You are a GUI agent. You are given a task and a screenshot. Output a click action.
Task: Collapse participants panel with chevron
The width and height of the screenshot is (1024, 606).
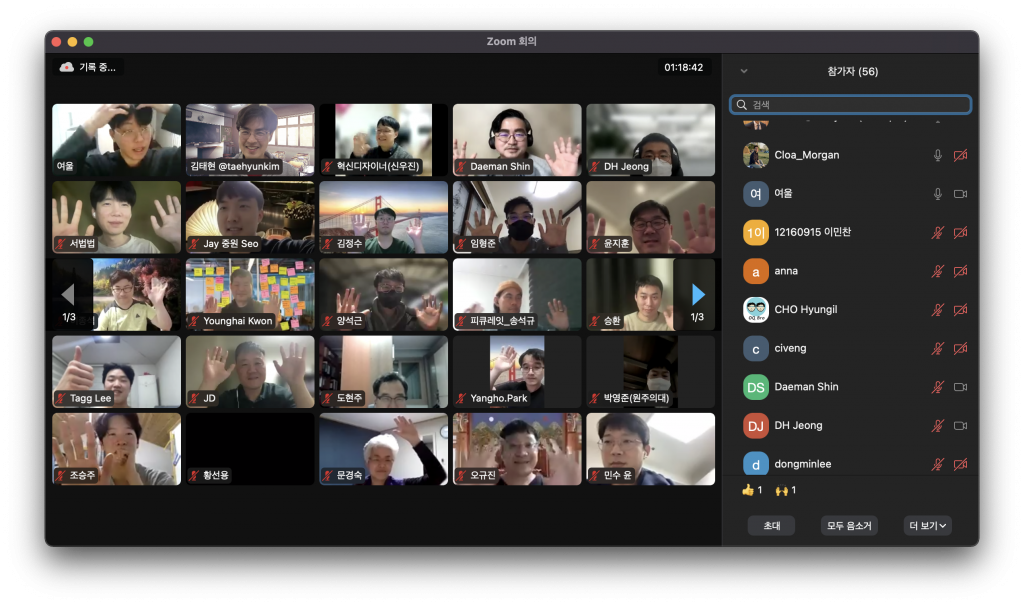(x=744, y=71)
